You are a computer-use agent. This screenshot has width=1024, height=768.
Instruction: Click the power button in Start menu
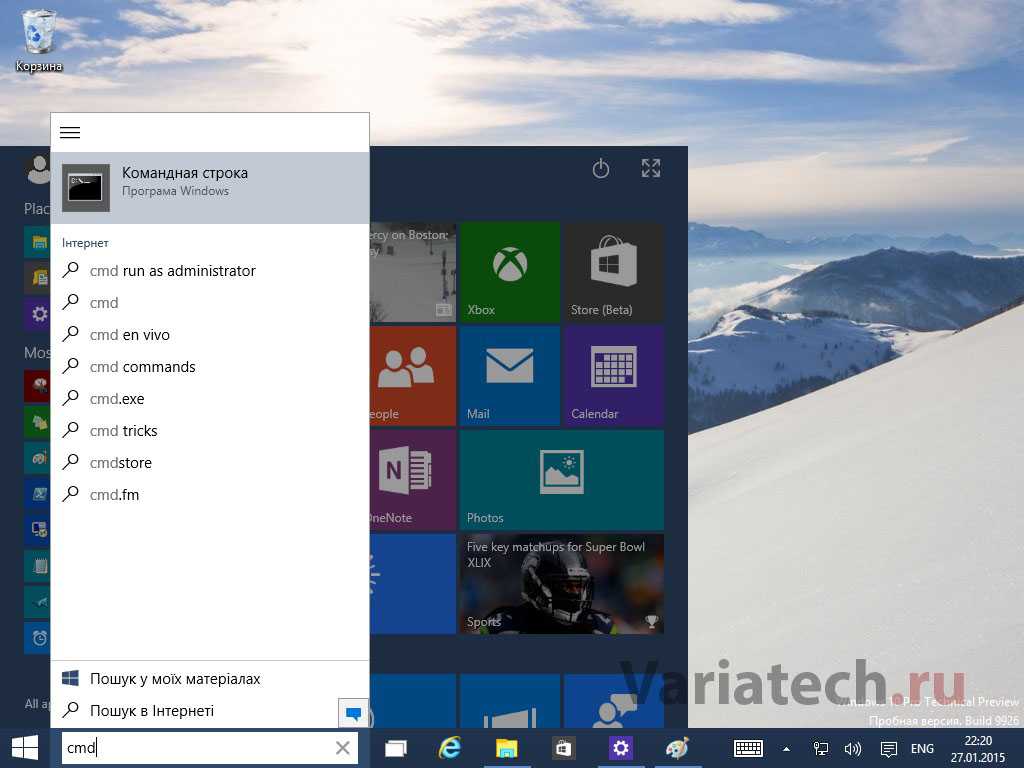(601, 169)
